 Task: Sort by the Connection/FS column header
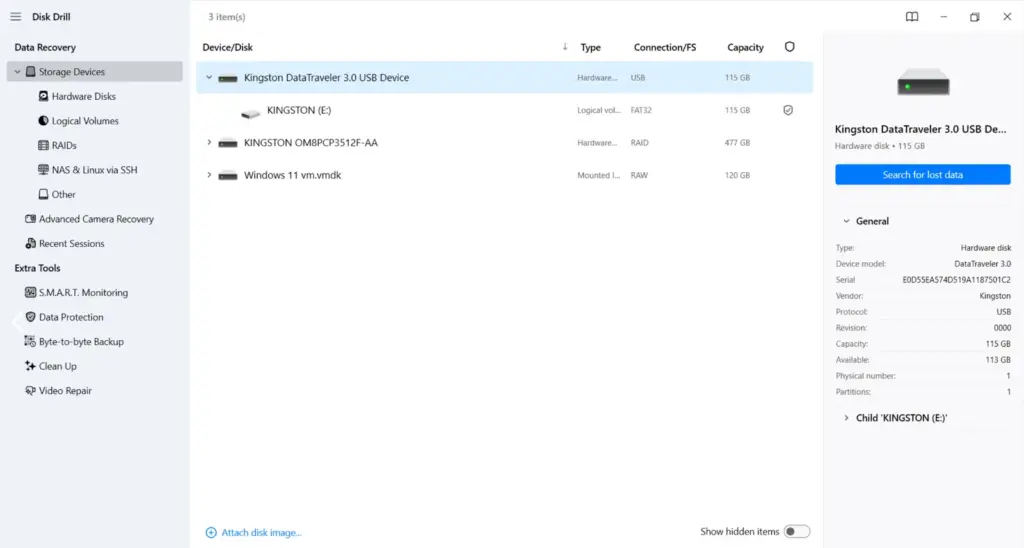(x=664, y=47)
